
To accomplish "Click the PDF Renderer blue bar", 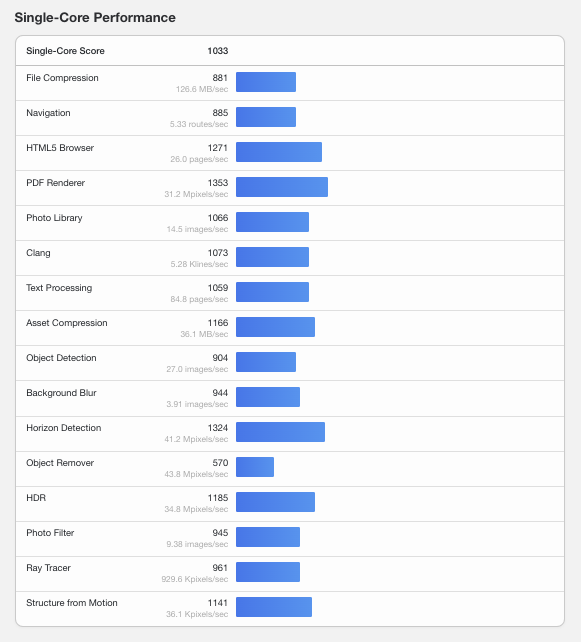I will [282, 187].
